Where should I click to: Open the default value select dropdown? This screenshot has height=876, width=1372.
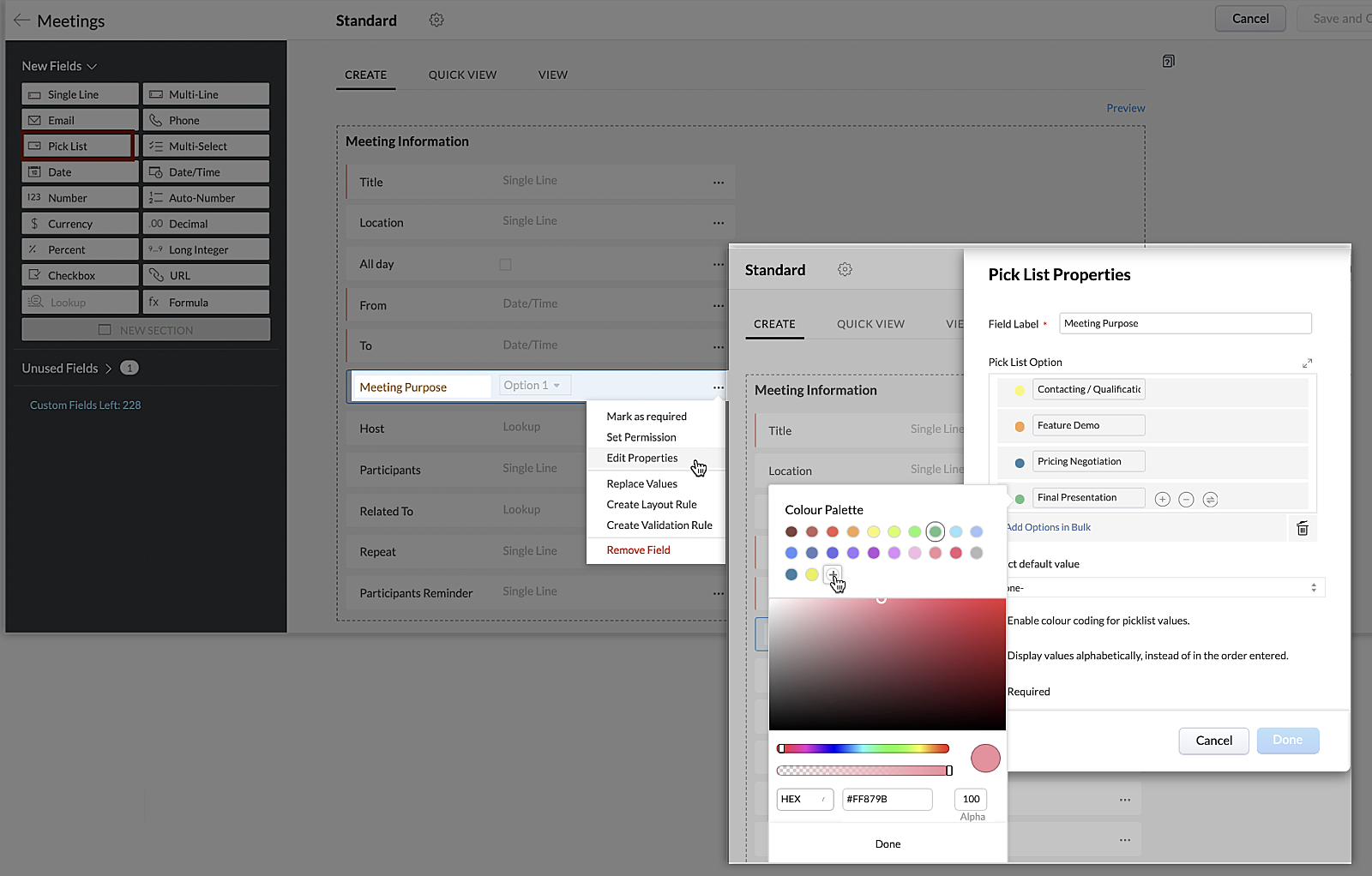coord(1164,588)
